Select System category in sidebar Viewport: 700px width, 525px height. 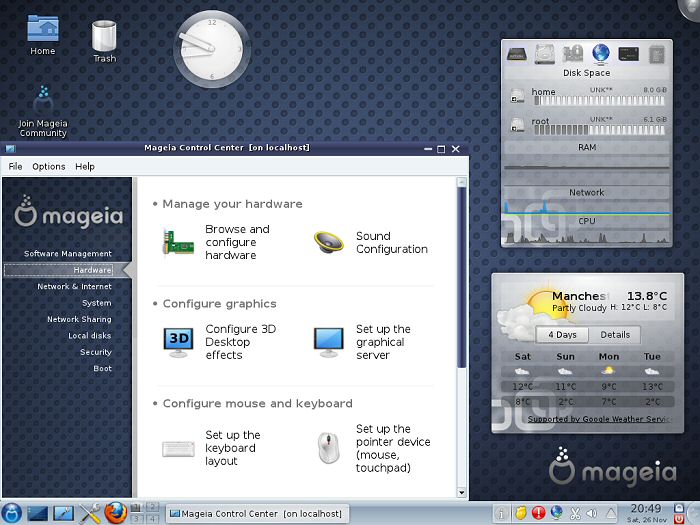pyautogui.click(x=97, y=303)
